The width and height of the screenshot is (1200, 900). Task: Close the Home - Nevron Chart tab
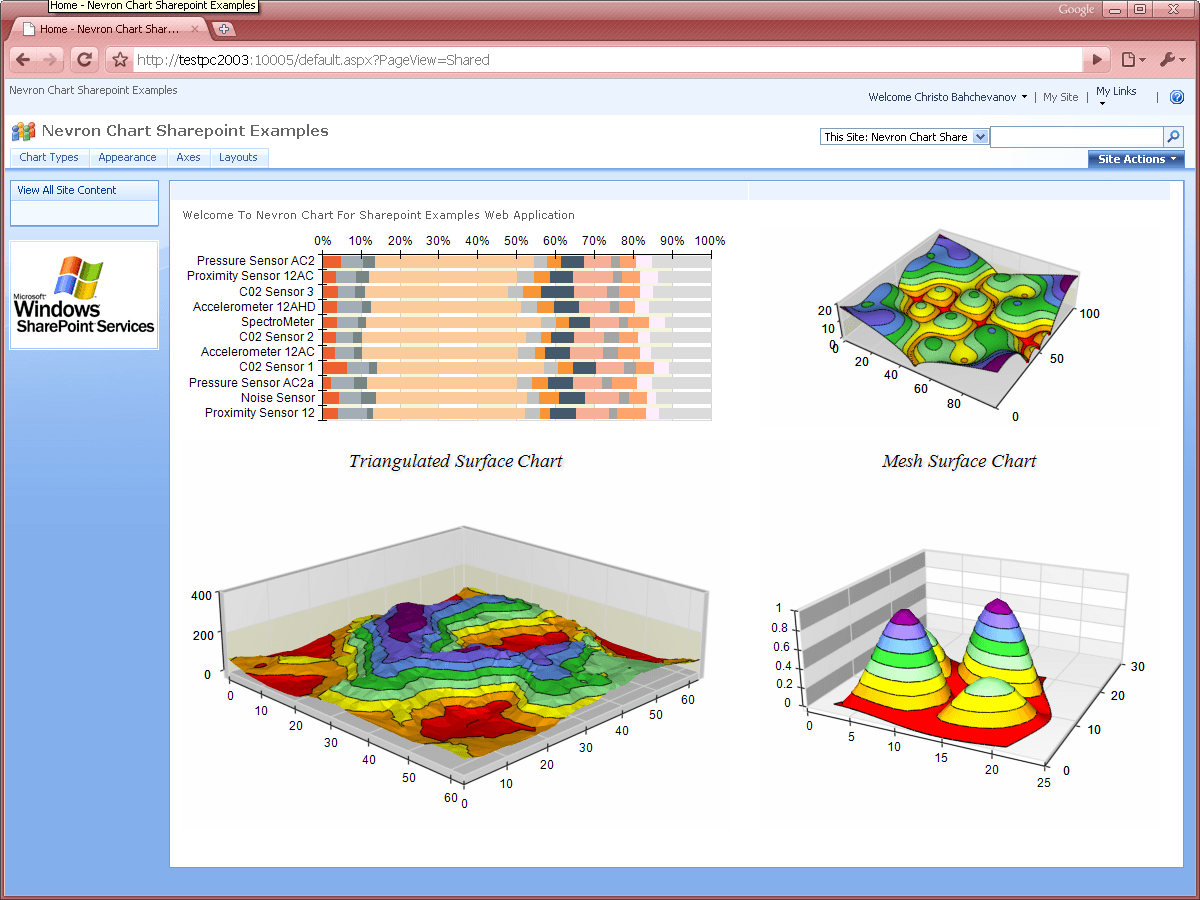[195, 29]
